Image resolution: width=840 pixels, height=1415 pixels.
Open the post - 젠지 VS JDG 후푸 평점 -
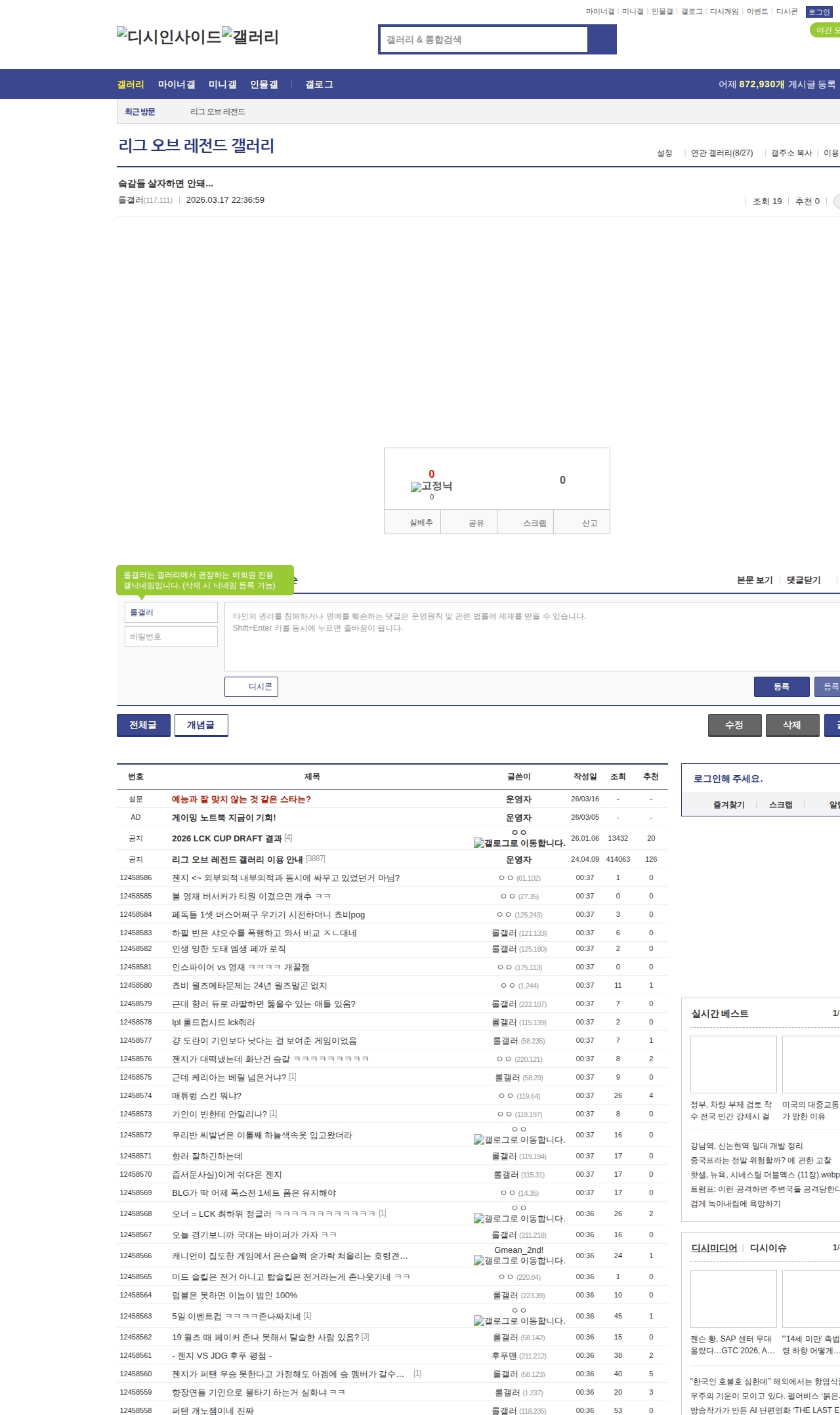click(222, 1355)
